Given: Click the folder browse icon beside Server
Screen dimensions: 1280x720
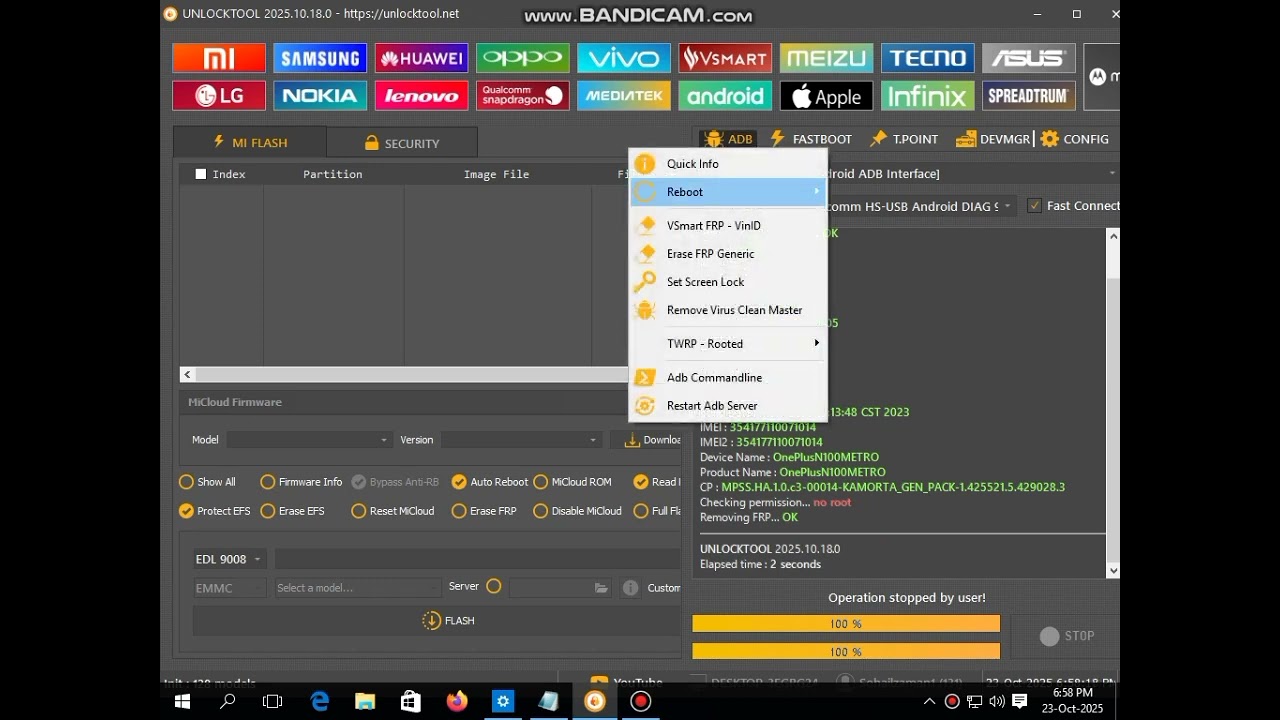Looking at the screenshot, I should point(601,588).
